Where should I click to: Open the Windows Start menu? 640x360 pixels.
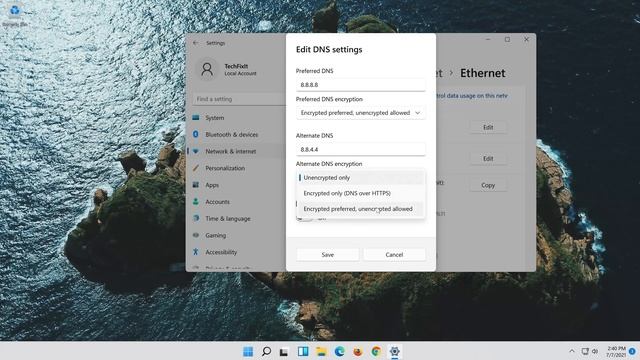[248, 351]
